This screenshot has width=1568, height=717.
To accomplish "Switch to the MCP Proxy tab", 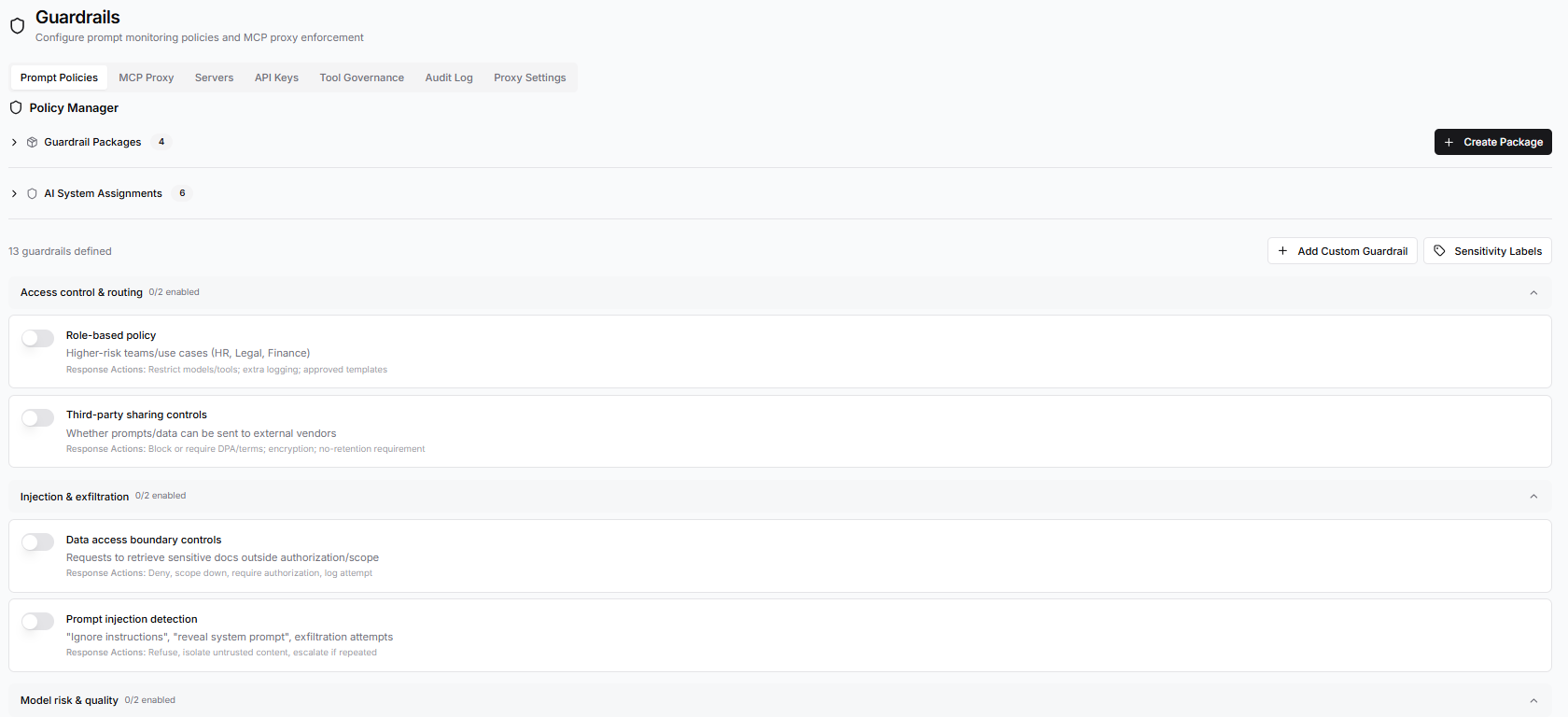I will [146, 77].
